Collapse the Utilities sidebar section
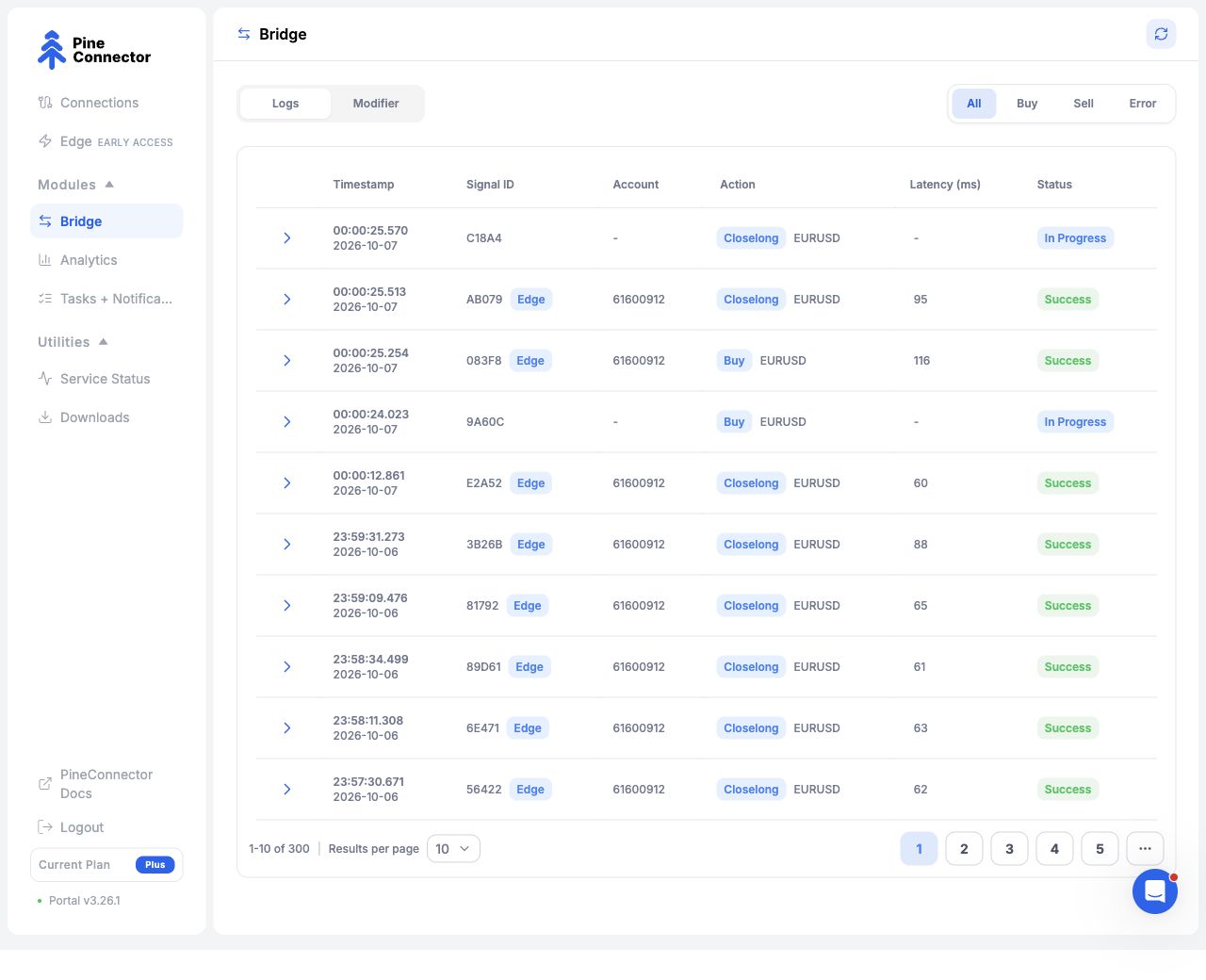This screenshot has height=980, width=1206. (x=73, y=342)
